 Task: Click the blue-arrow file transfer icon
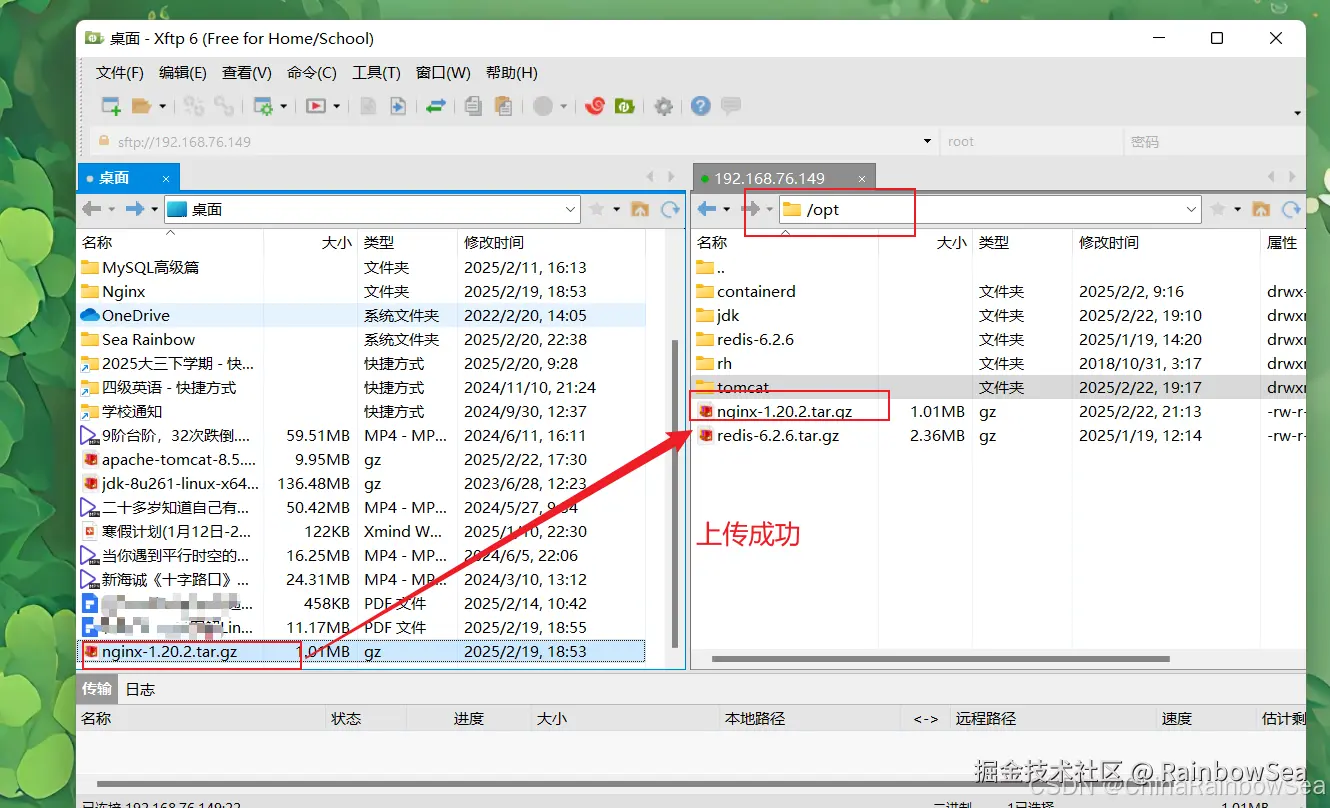(398, 106)
